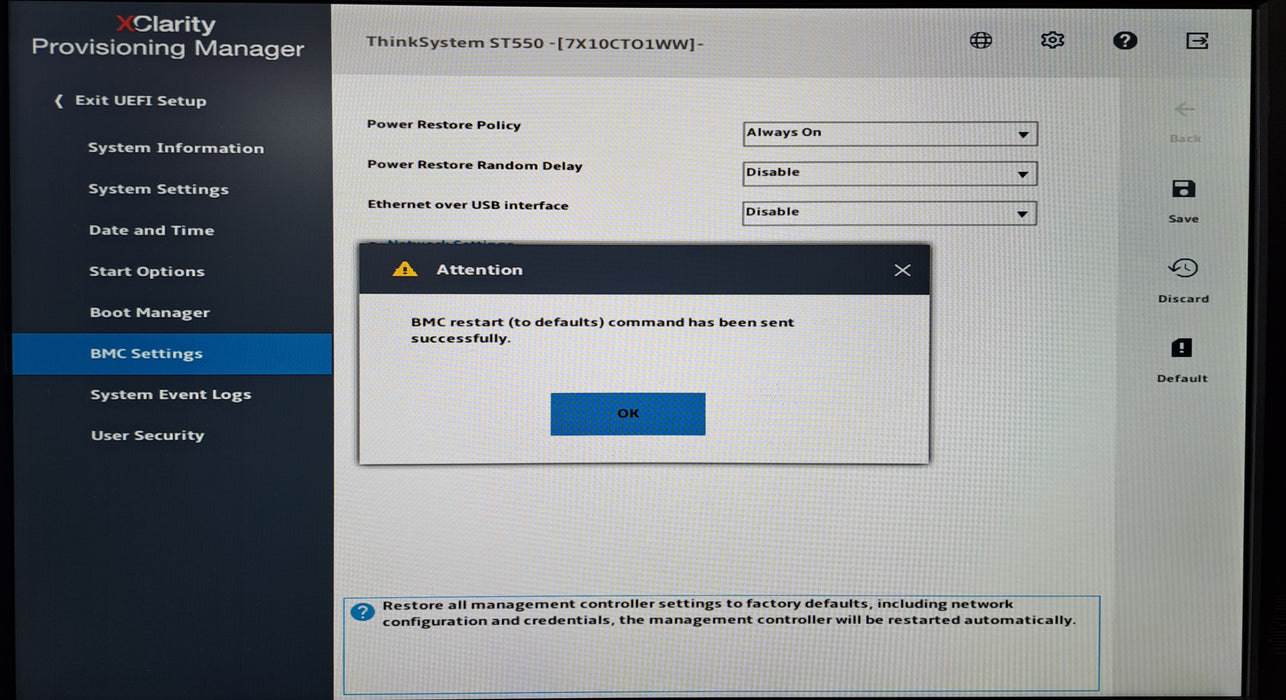Open the Power Restore Random Delay dropdown

click(x=890, y=173)
